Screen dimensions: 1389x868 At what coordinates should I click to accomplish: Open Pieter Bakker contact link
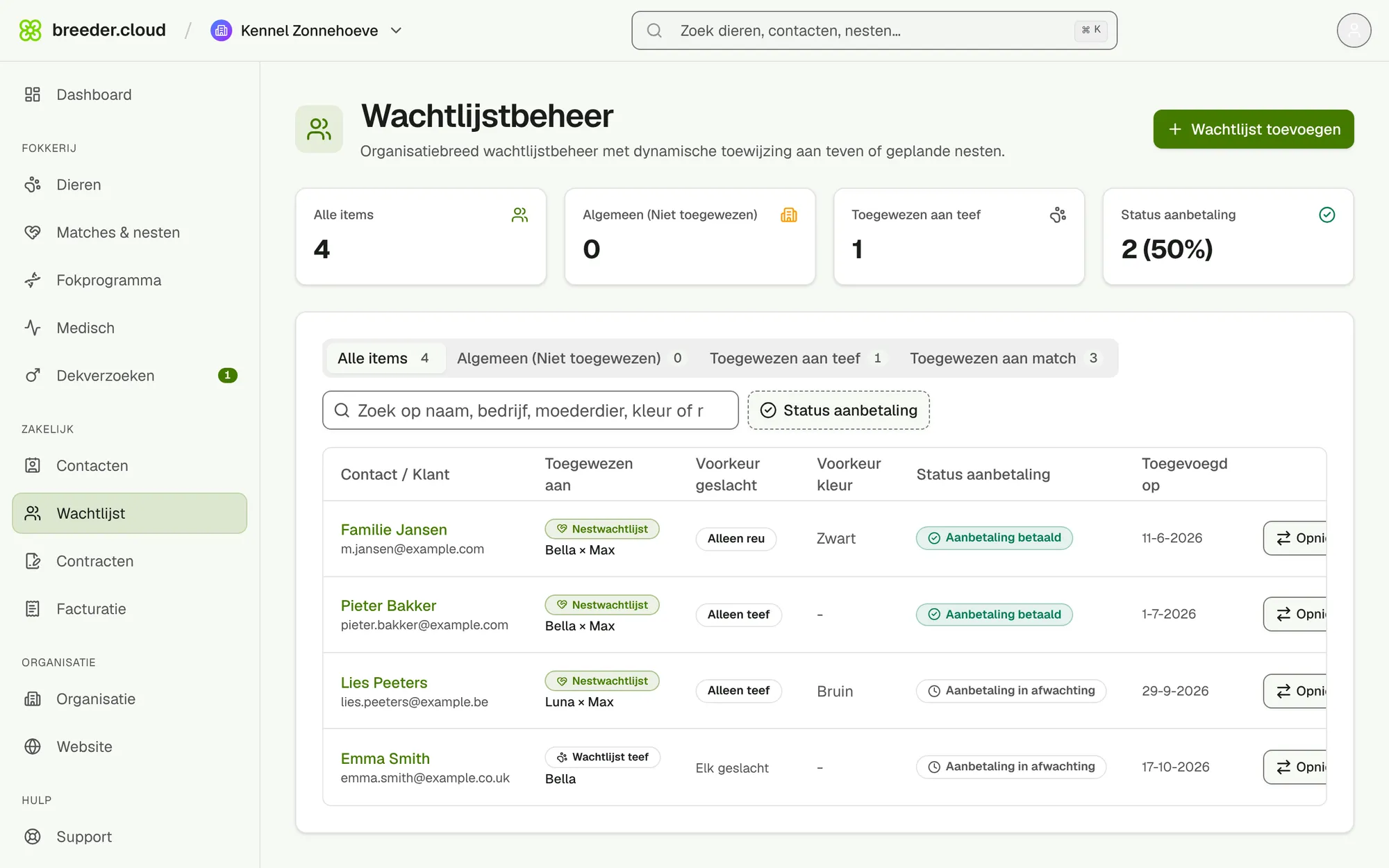point(388,606)
